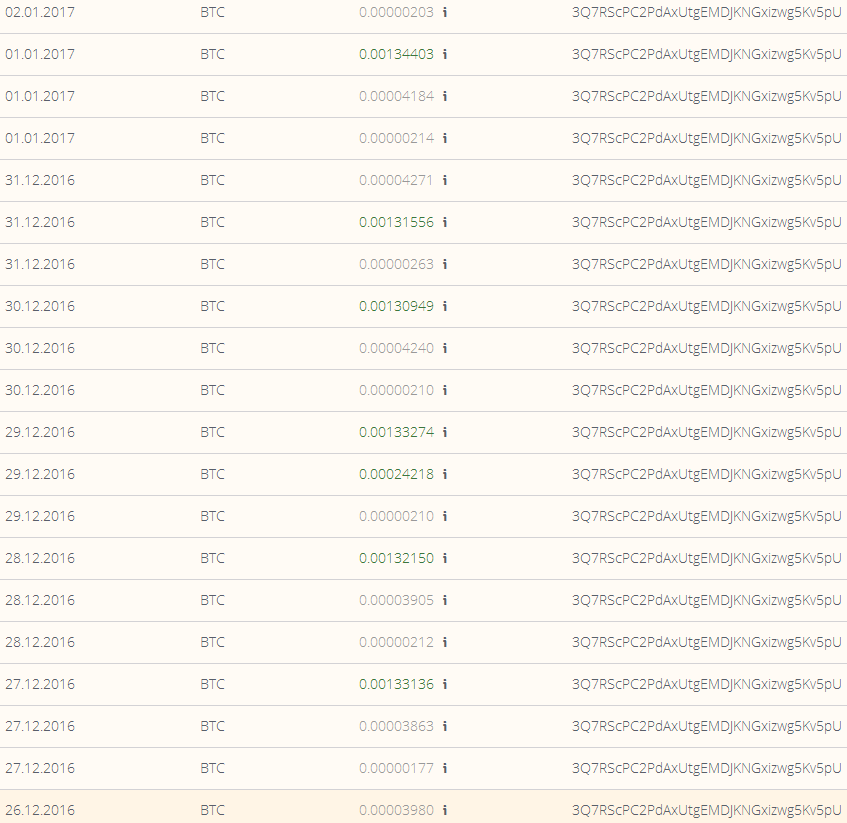Image resolution: width=847 pixels, height=823 pixels.
Task: Select the amount 0.00003905
Action: pyautogui.click(x=396, y=600)
